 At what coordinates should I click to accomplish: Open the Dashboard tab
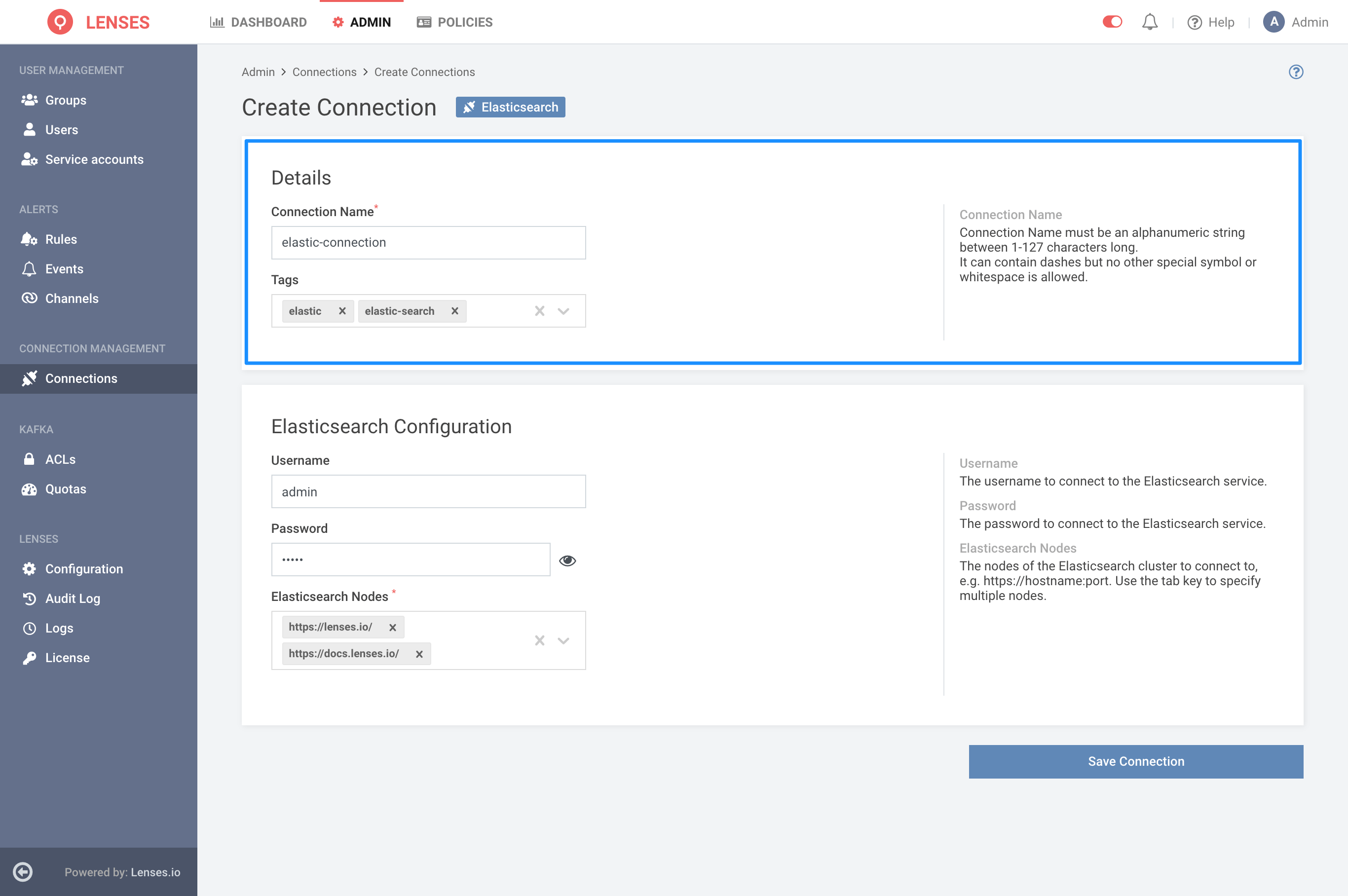pos(258,22)
